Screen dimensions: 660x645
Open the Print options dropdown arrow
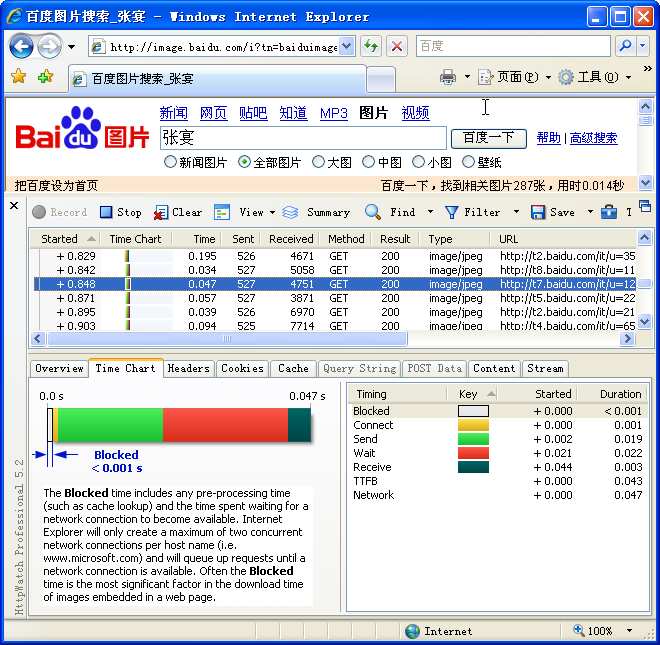click(467, 77)
